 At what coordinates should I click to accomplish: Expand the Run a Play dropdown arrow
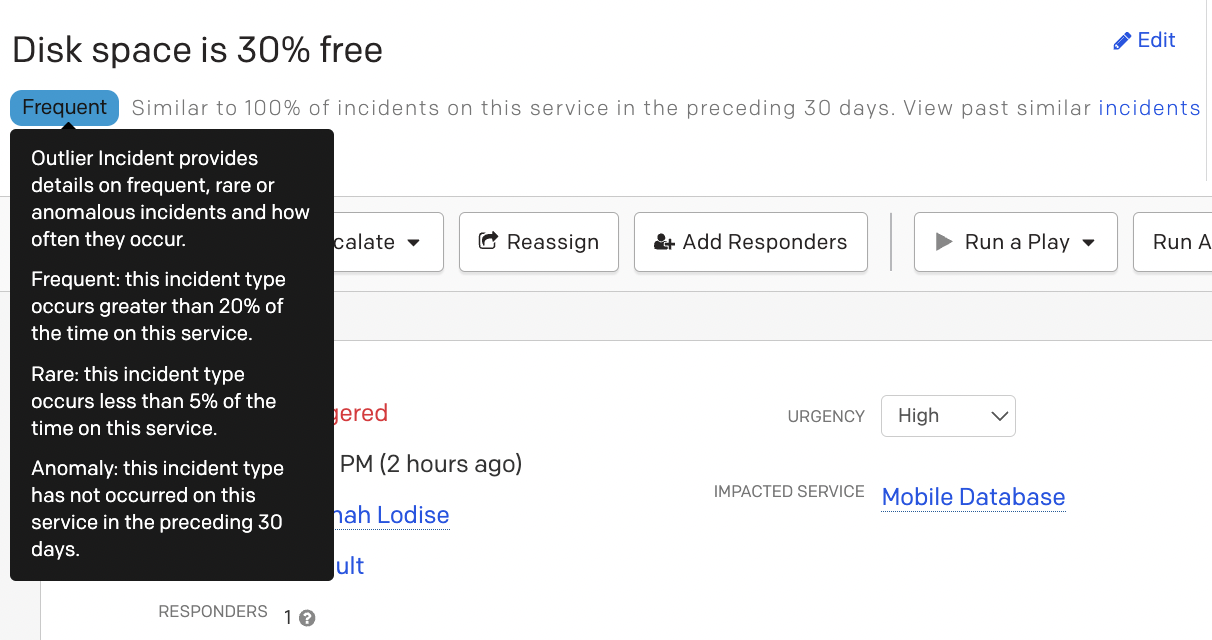(x=1089, y=242)
